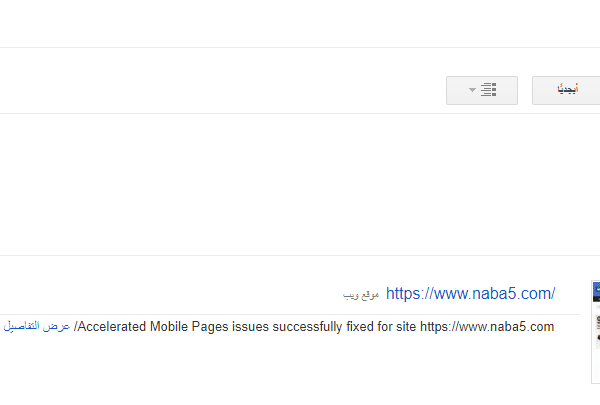Open the https://www.naba5.com/ heading link

(x=470, y=294)
